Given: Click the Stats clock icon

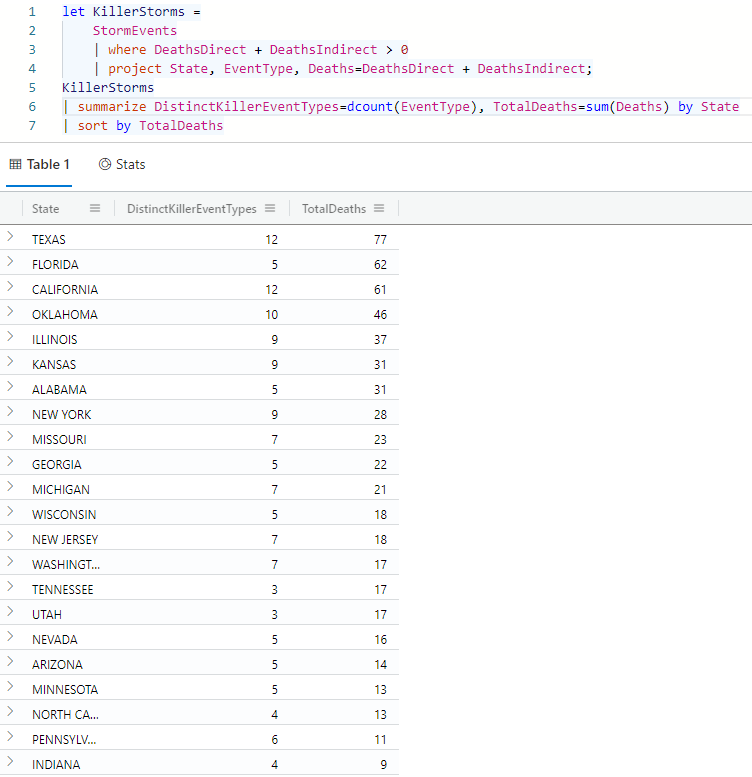Looking at the screenshot, I should pyautogui.click(x=105, y=164).
